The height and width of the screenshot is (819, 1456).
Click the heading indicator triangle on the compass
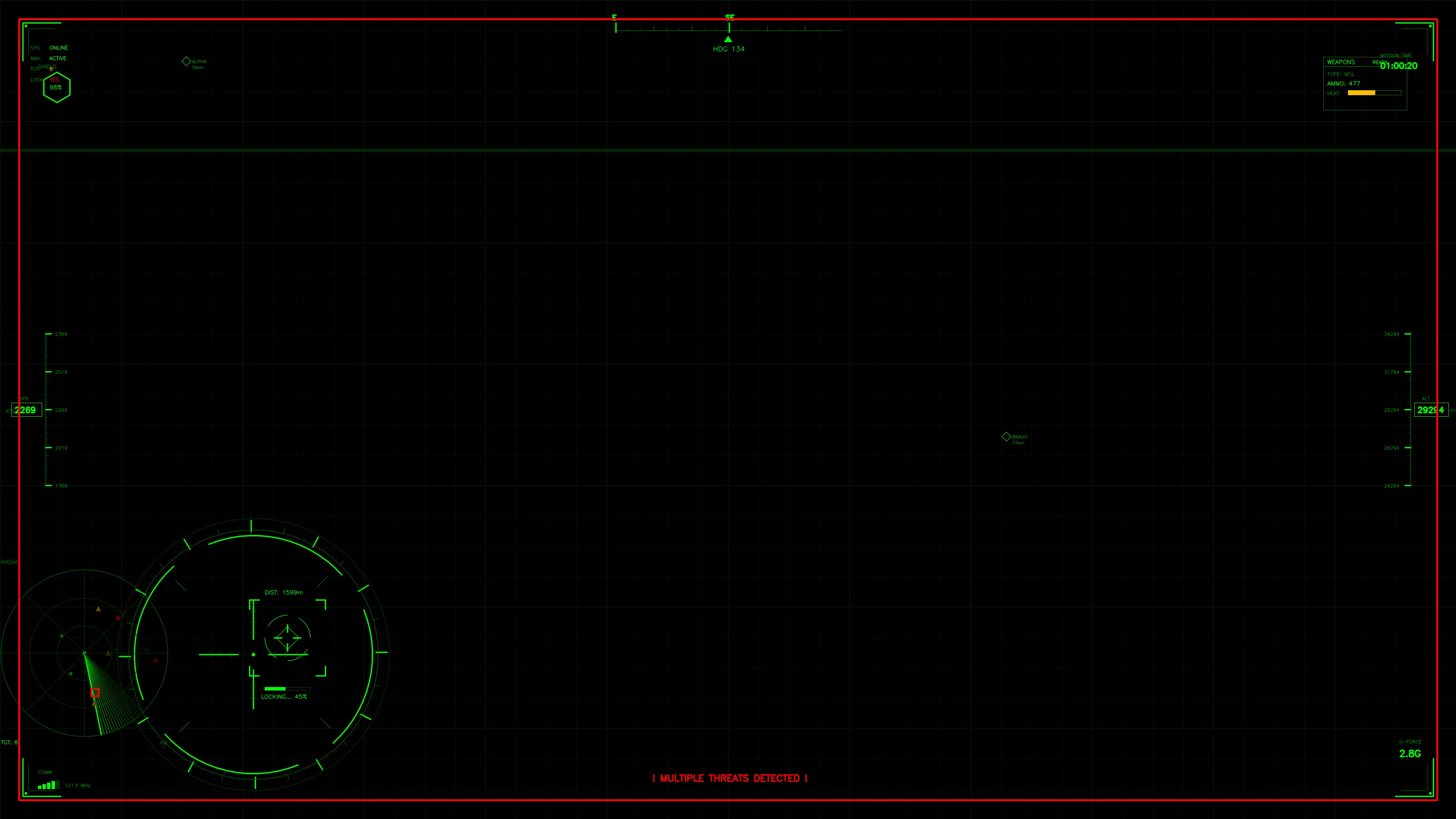pyautogui.click(x=728, y=38)
